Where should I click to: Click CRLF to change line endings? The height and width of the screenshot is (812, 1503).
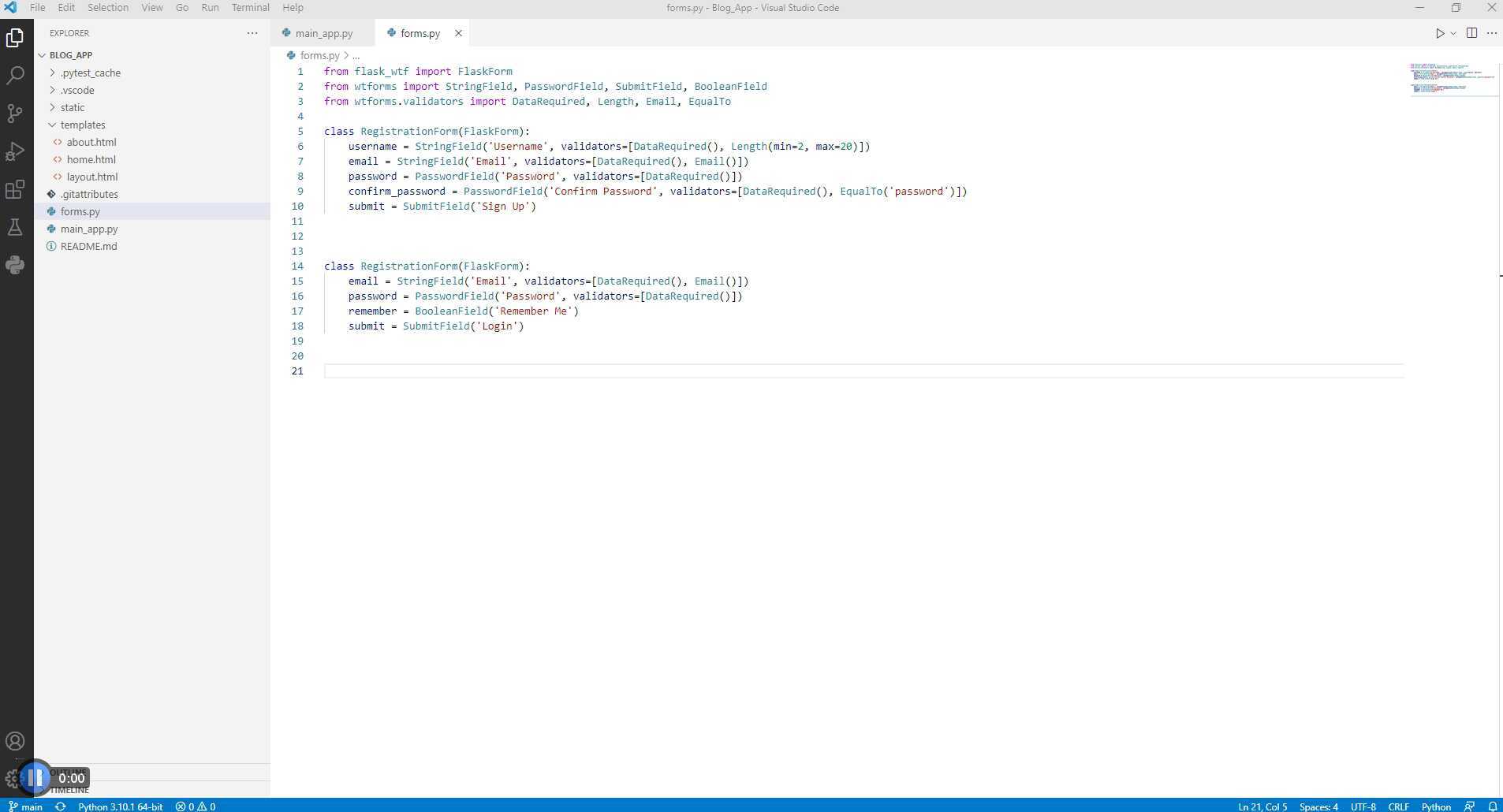coord(1398,806)
